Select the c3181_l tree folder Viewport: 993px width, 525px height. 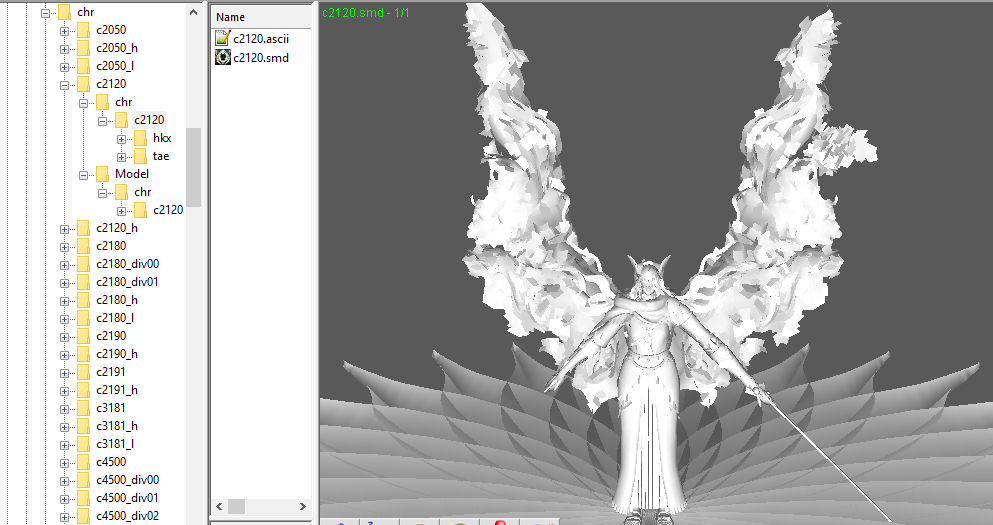pos(115,443)
